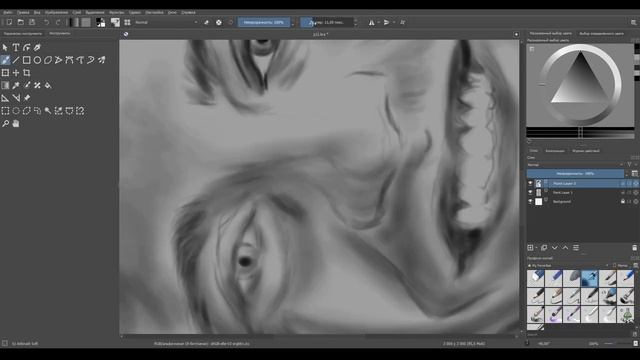Select the Similar Color Selection tool

coord(58,111)
